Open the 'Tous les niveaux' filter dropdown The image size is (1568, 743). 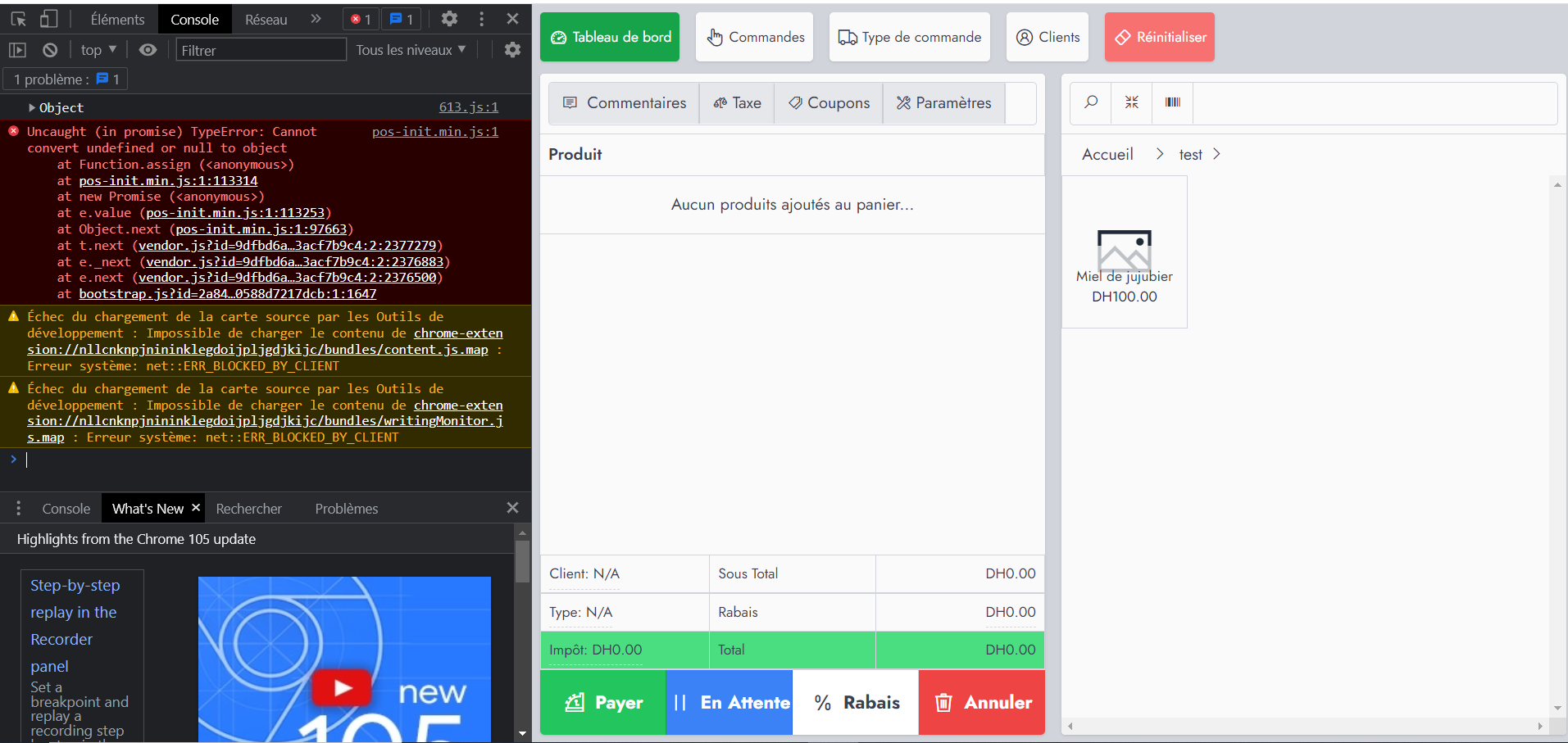tap(411, 49)
